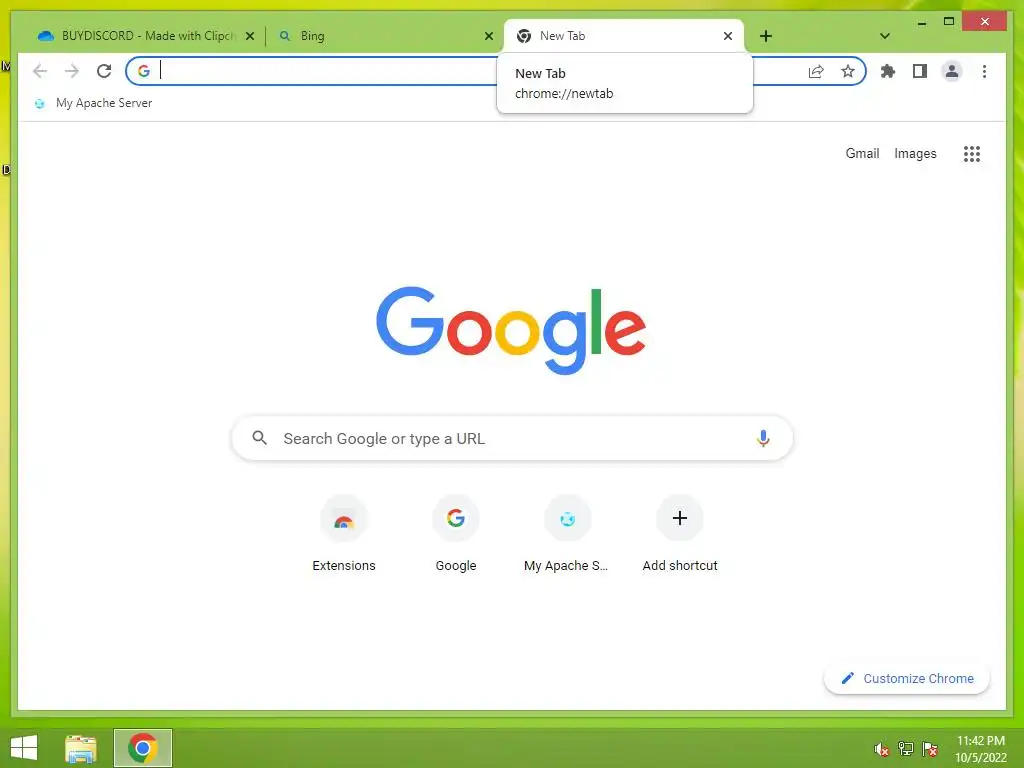Open the Windows Start menu
This screenshot has height=768, width=1024.
coord(24,748)
